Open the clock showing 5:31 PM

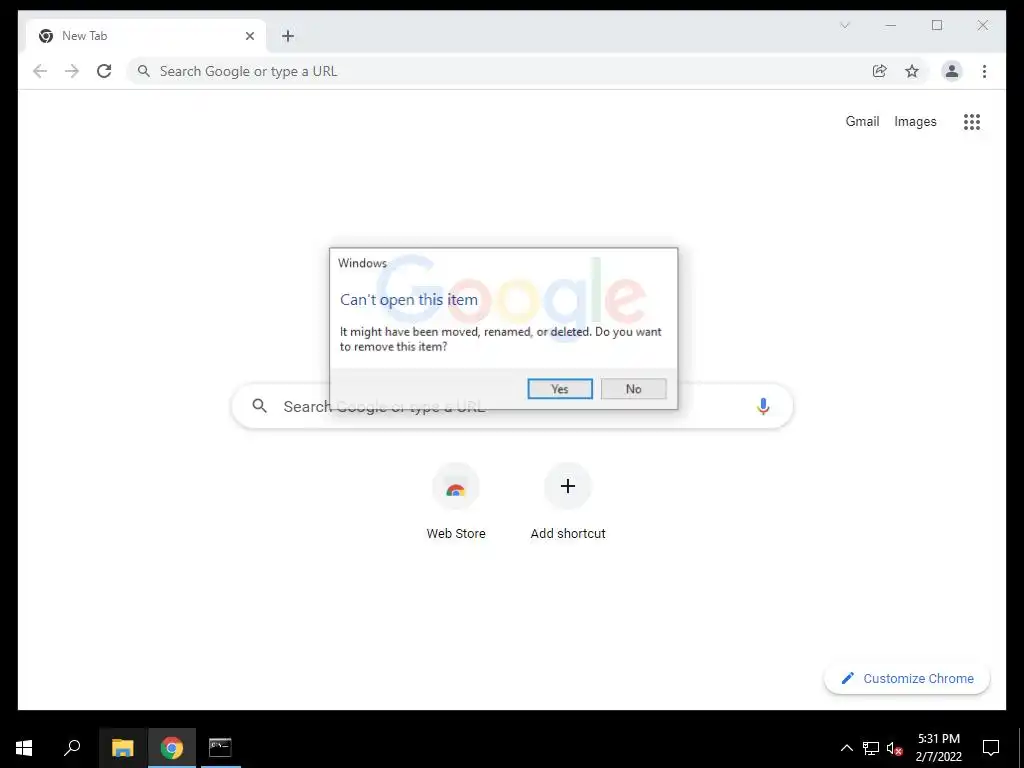click(x=938, y=748)
